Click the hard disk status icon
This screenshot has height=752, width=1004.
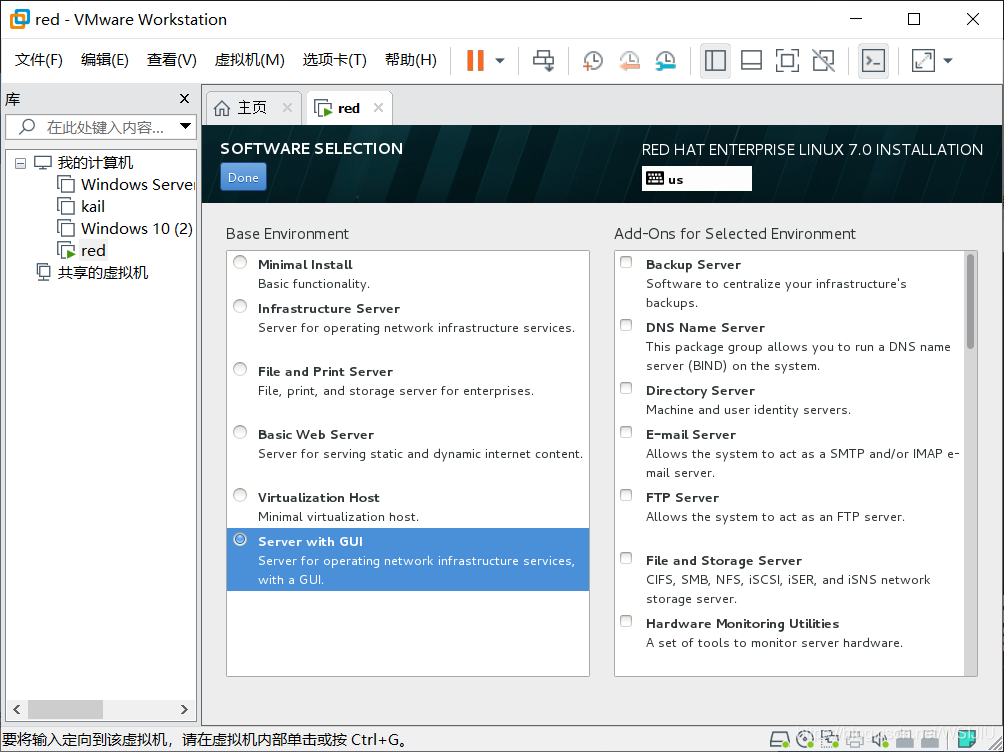click(779, 740)
